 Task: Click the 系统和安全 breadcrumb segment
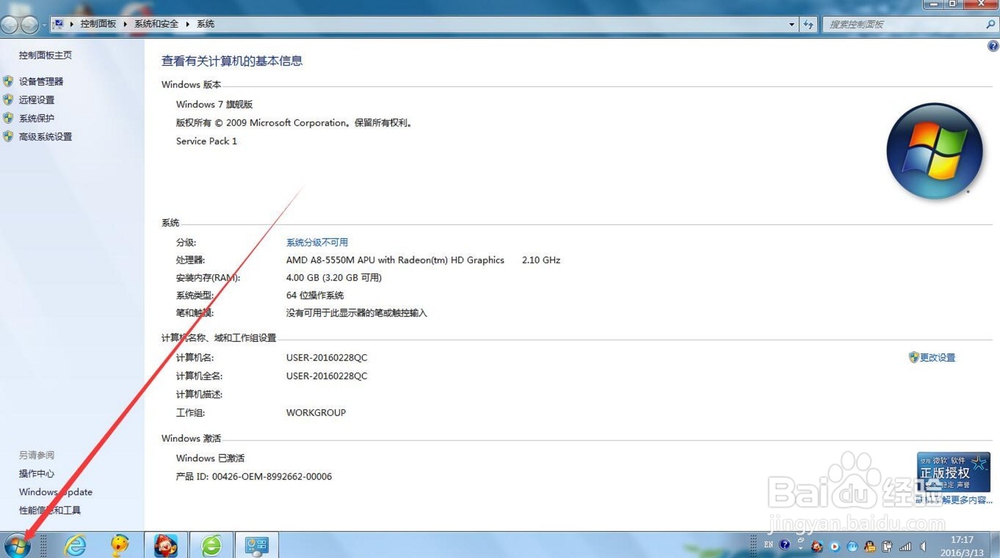coord(156,24)
